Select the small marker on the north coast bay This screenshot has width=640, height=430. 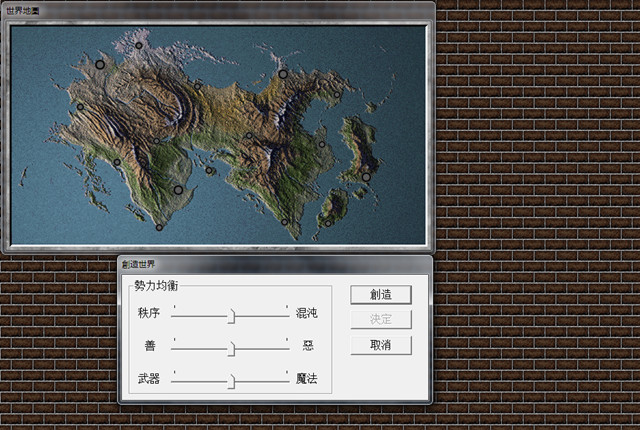(198, 86)
